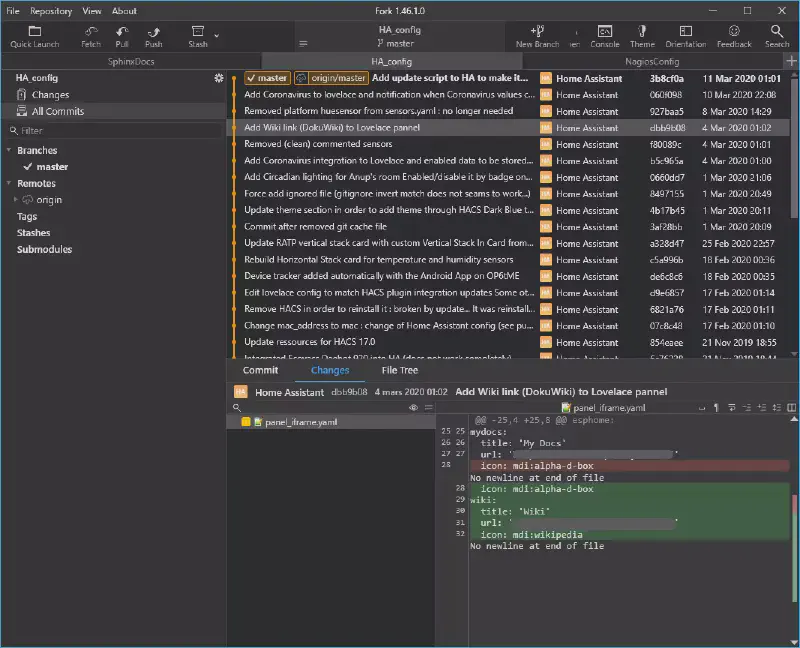Toggle Orientation layout button
Viewport: 800px width, 648px height.
coord(685,32)
